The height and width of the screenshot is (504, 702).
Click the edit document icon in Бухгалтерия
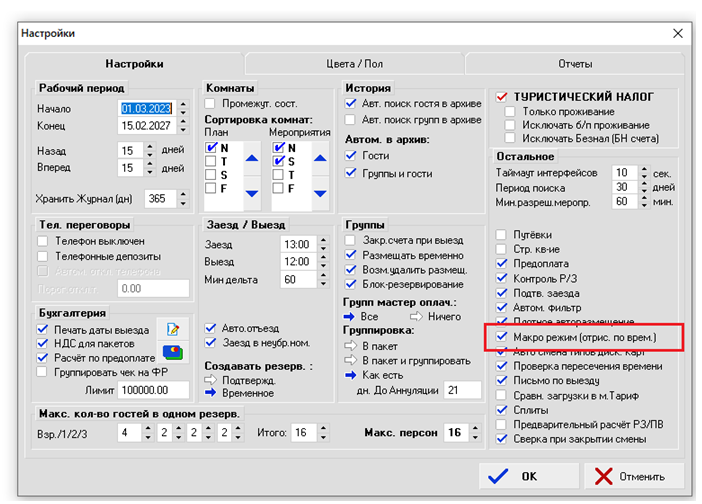[x=172, y=329]
